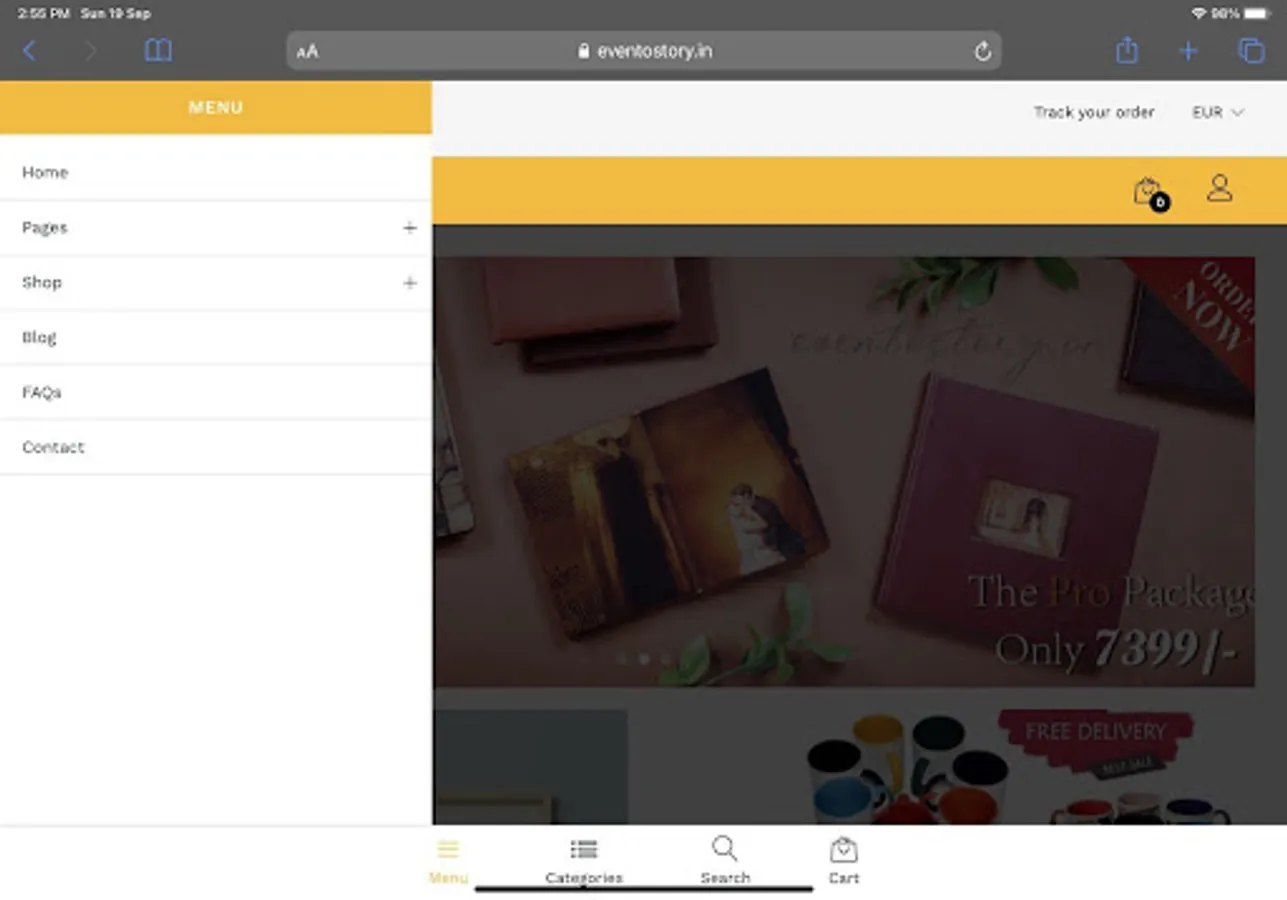Open FAQs from the sidebar menu
The height and width of the screenshot is (900, 1287).
(x=40, y=392)
